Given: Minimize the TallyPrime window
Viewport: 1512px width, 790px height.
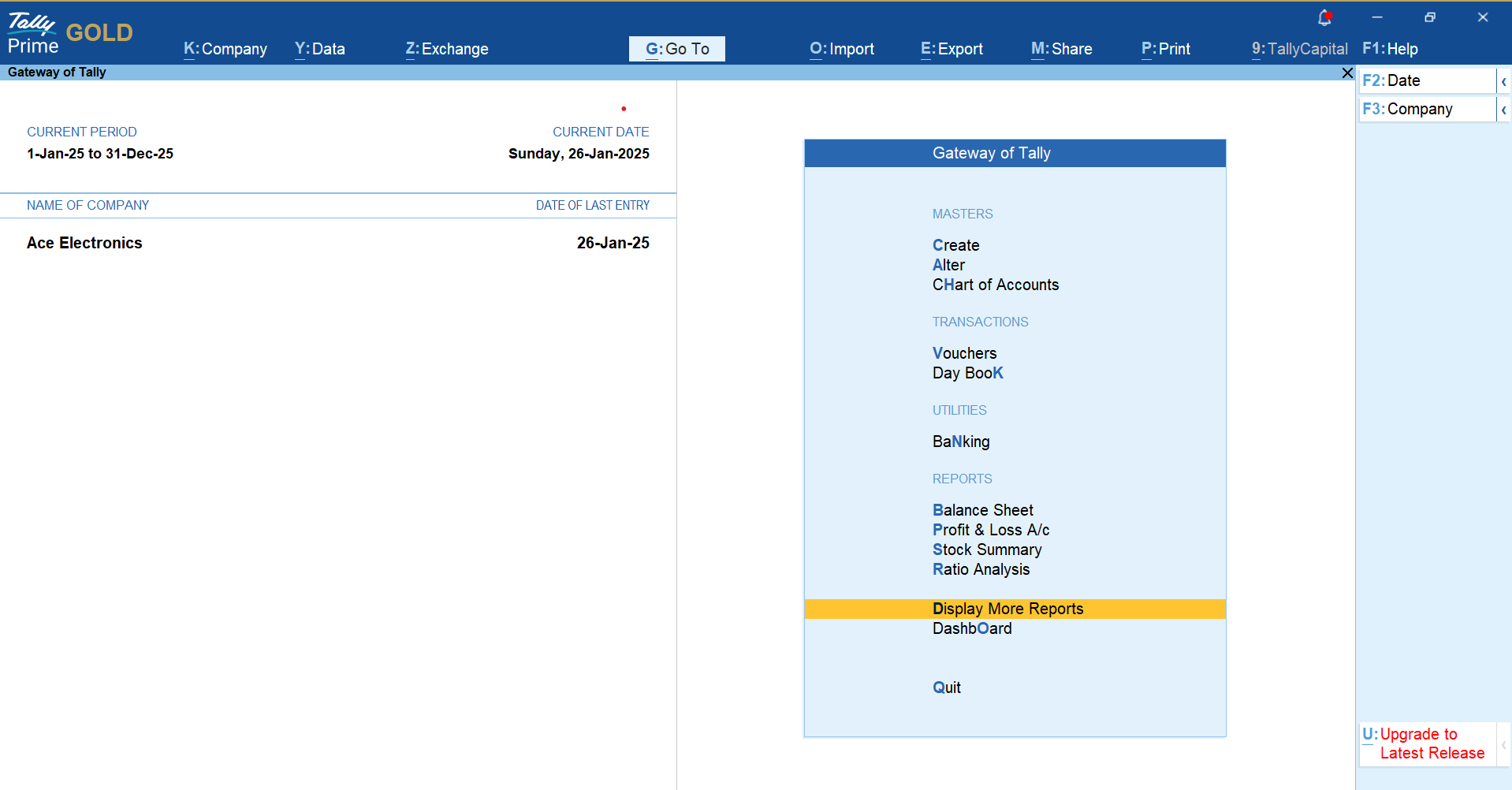Looking at the screenshot, I should [1377, 17].
